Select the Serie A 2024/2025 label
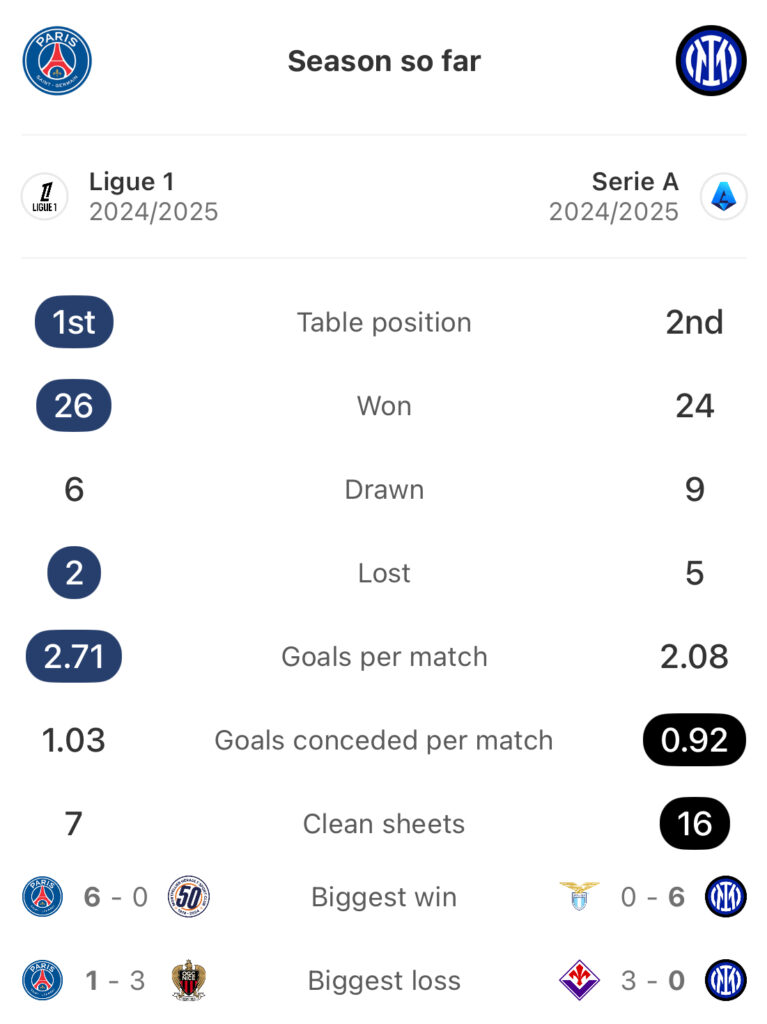 coord(613,197)
